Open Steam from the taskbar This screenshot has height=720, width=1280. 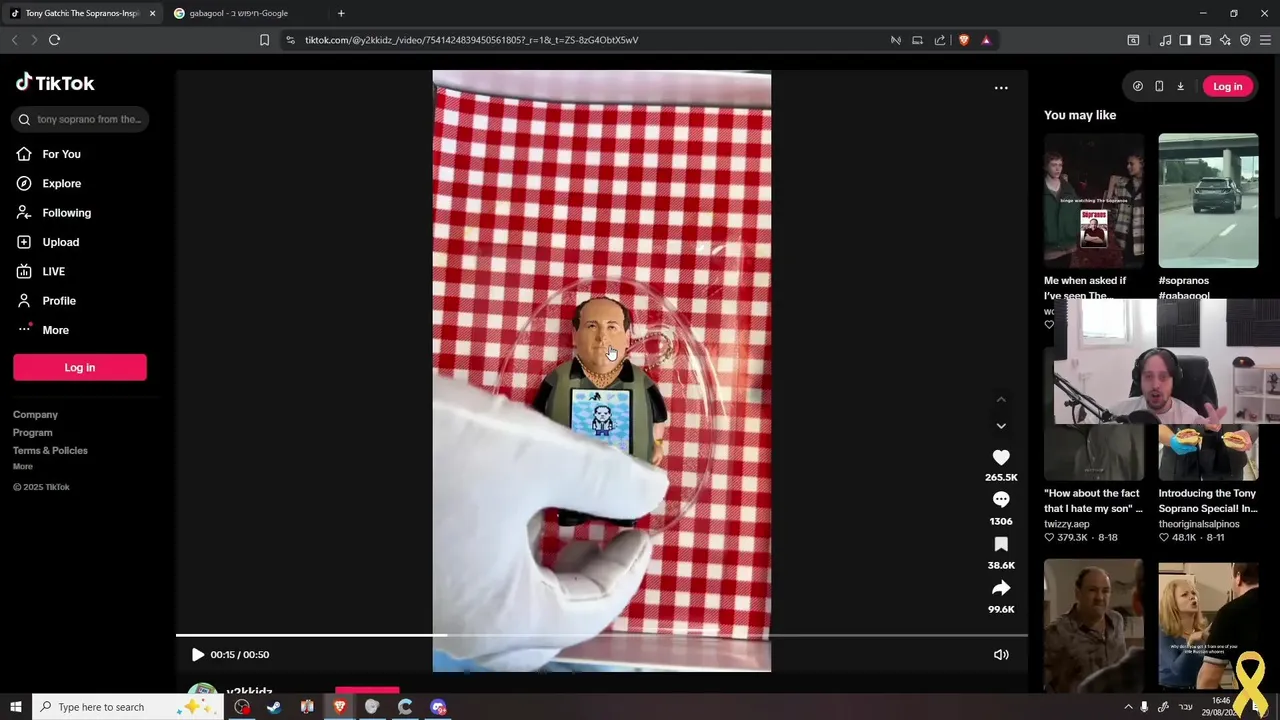274,707
